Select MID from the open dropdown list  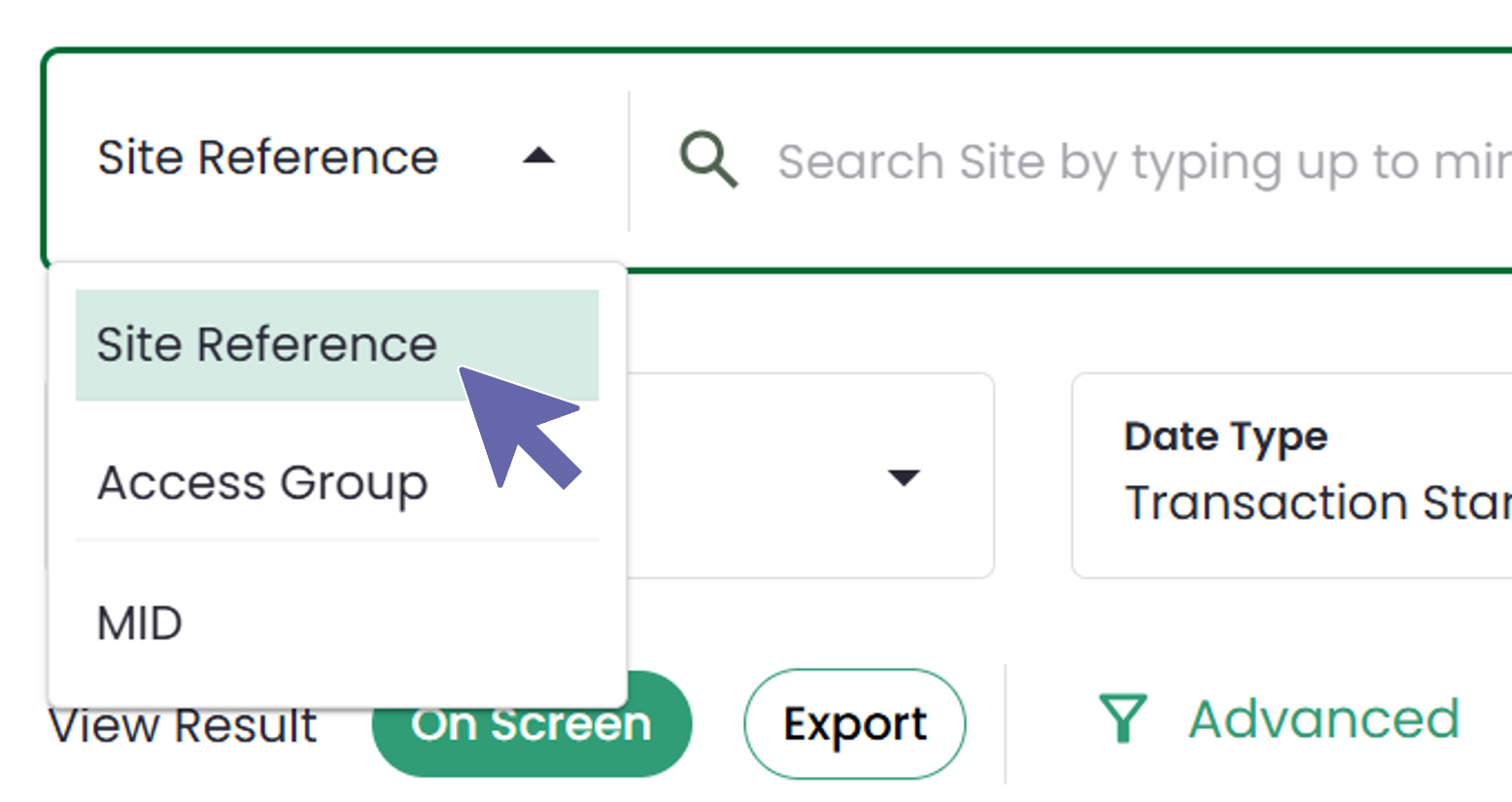pyautogui.click(x=139, y=623)
